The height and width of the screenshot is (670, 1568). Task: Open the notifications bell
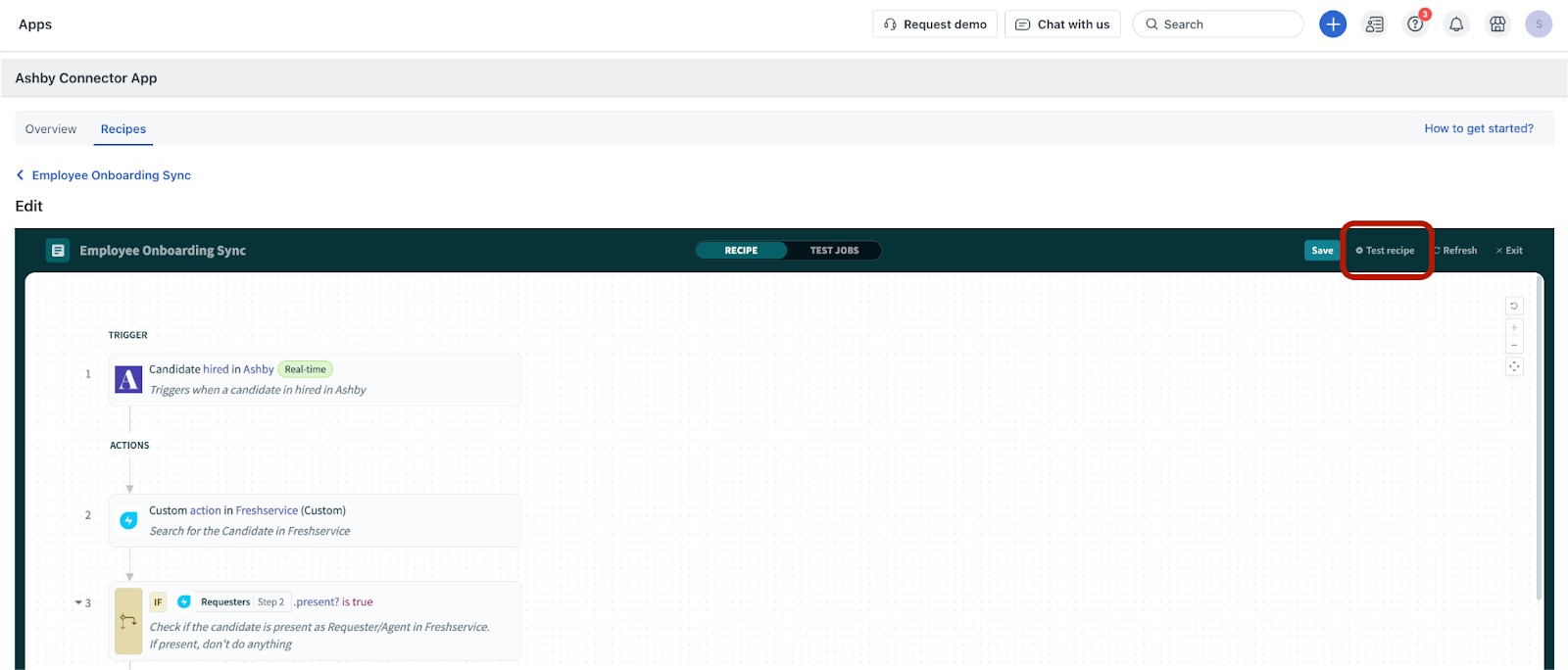1456,24
